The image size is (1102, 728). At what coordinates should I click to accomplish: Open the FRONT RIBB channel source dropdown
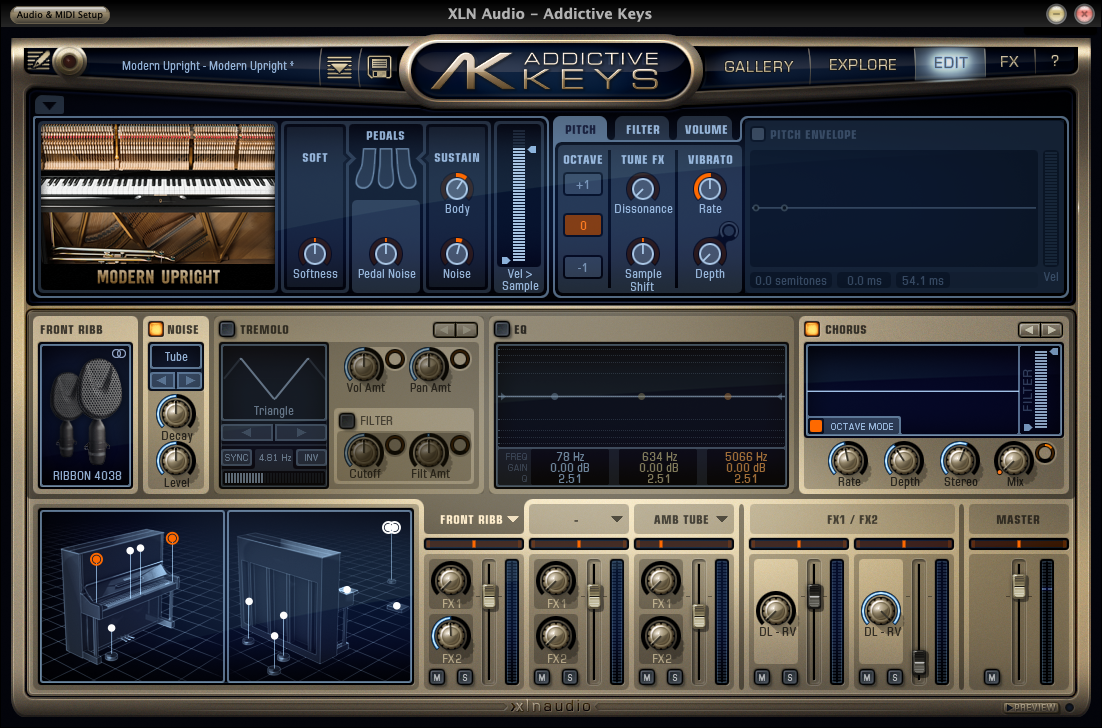[x=474, y=519]
